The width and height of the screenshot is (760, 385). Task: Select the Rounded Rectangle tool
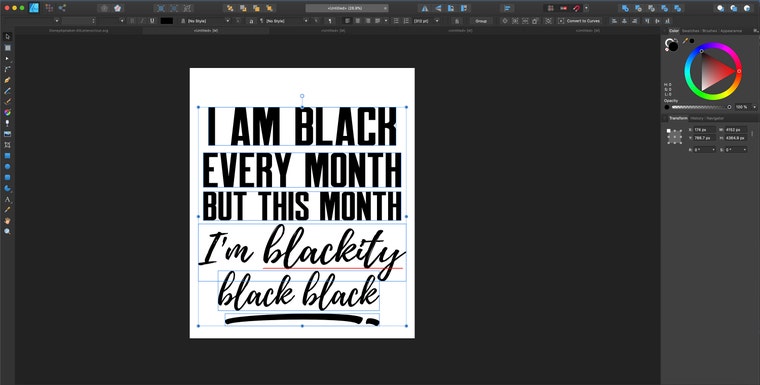coord(7,177)
